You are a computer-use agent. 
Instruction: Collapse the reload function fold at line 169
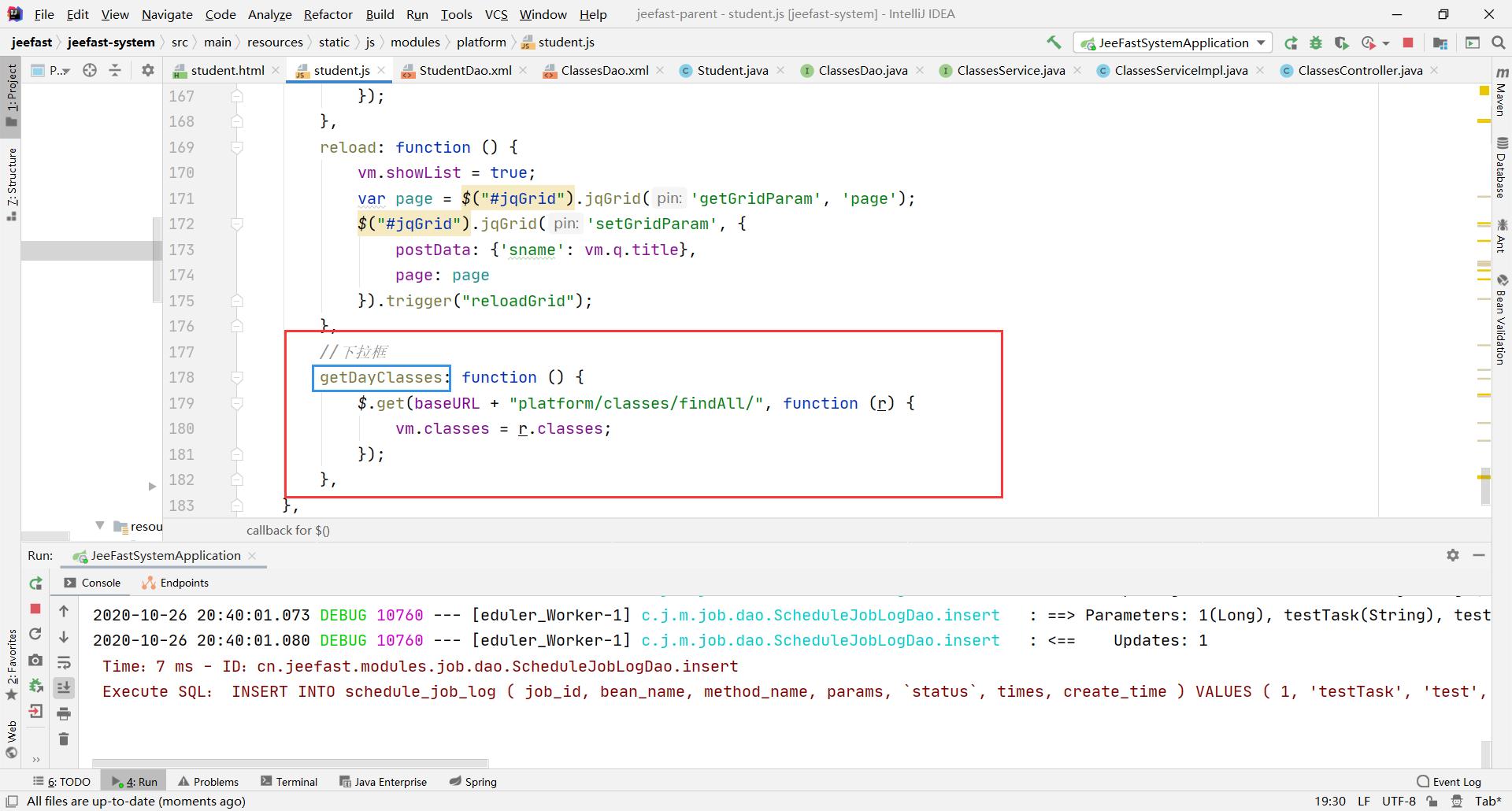(x=236, y=147)
